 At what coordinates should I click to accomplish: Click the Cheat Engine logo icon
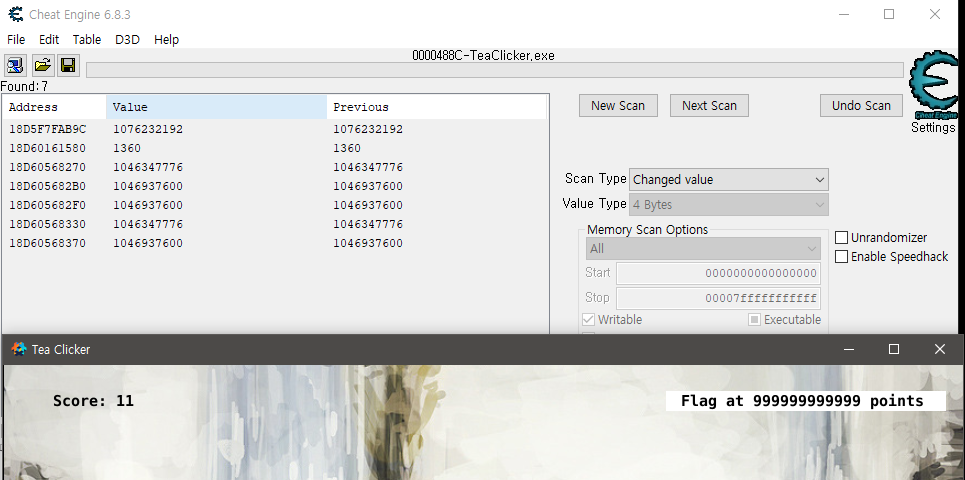point(933,86)
